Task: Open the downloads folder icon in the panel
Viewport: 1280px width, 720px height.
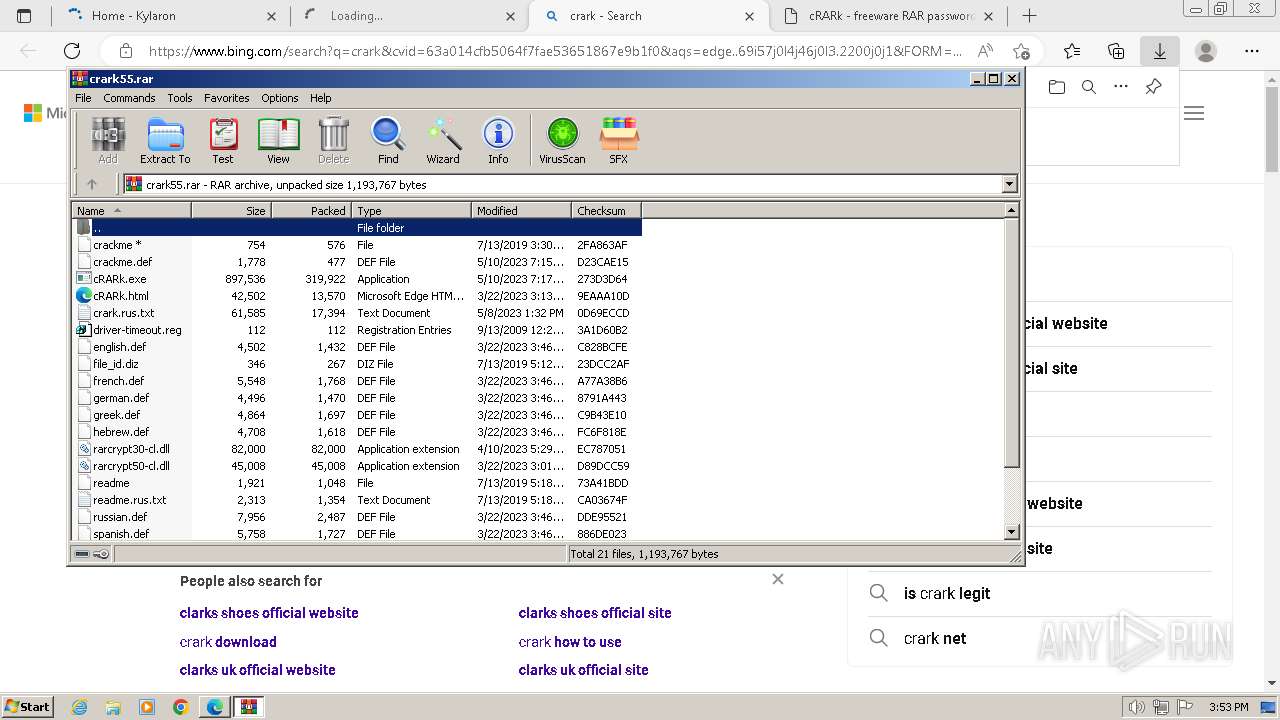Action: (x=1057, y=87)
